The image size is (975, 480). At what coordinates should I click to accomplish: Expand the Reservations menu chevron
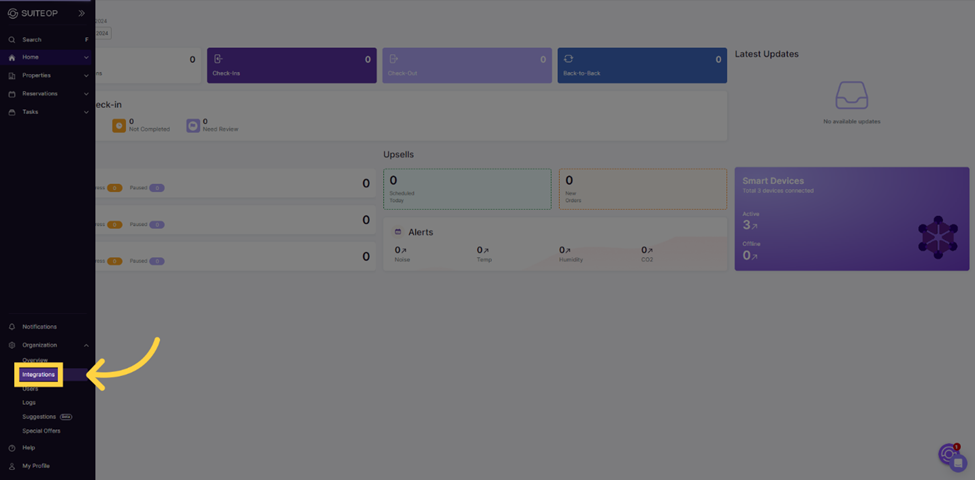coord(86,94)
